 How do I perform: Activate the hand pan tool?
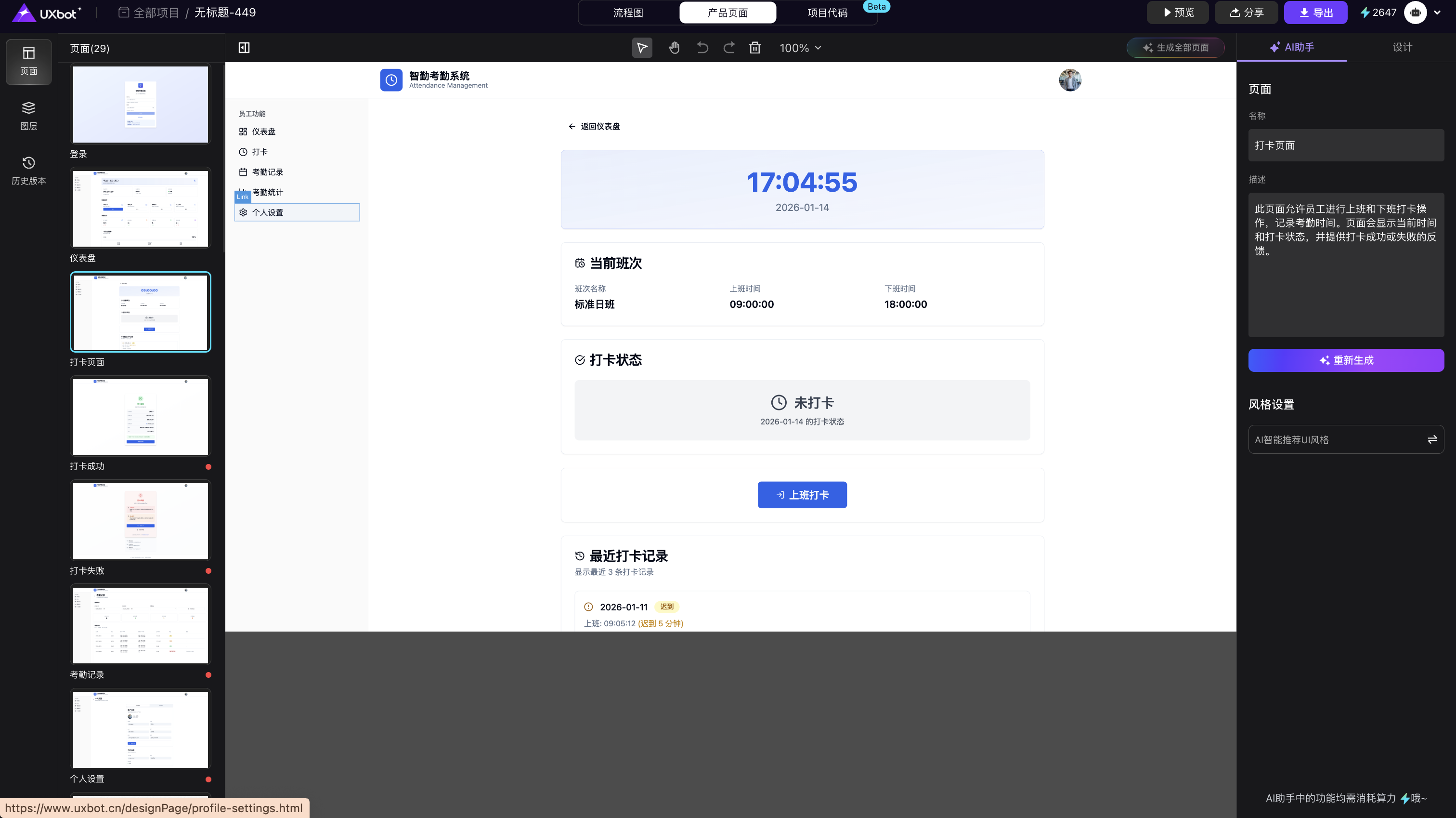point(674,48)
